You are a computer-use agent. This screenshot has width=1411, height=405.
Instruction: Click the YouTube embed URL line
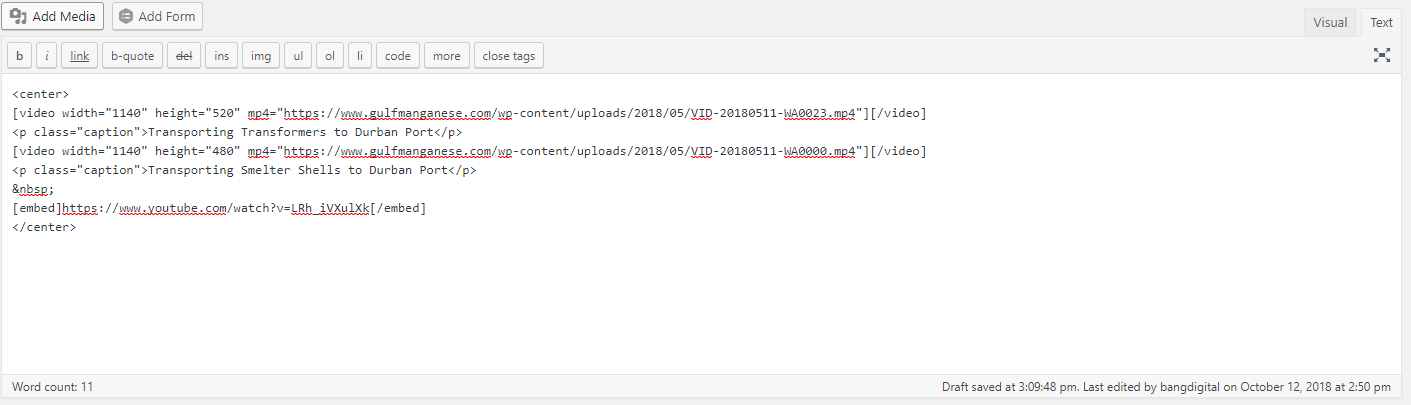(219, 208)
